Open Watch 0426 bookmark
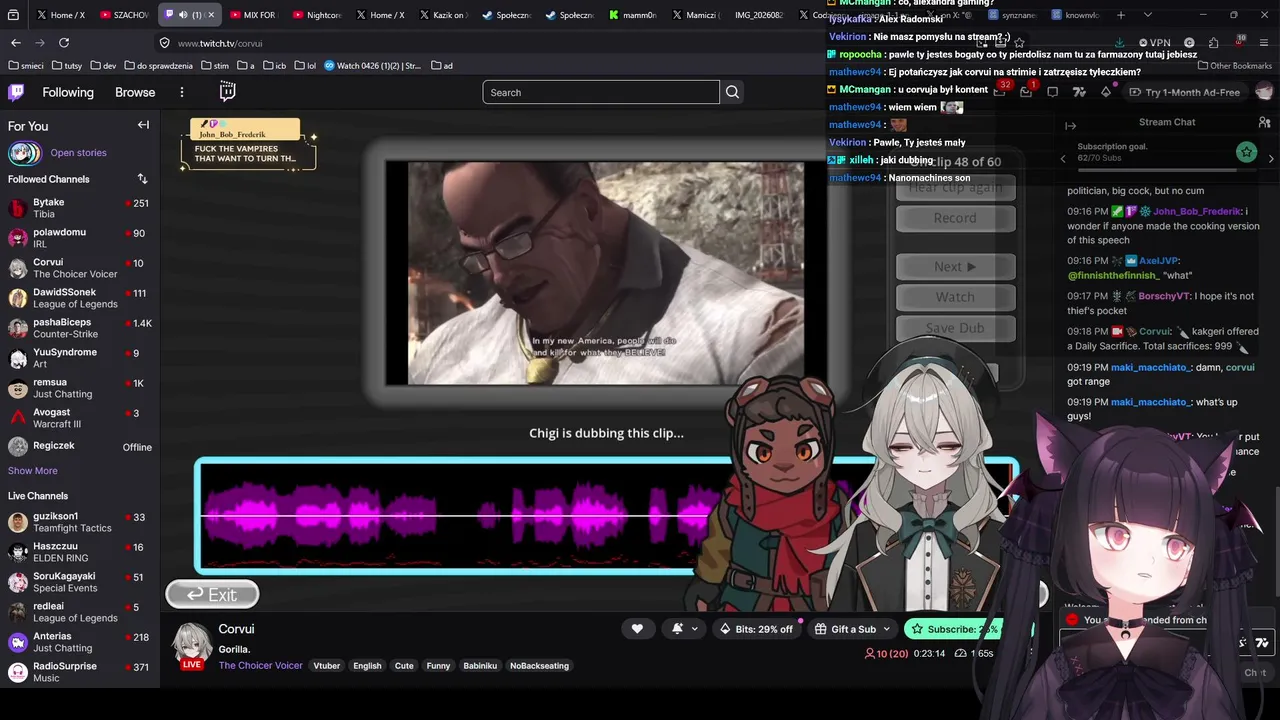This screenshot has width=1280, height=720. click(372, 66)
